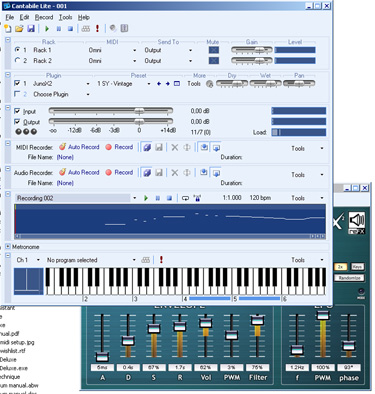Click Audio Recorder save floppy icon
The width and height of the screenshot is (375, 394).
pyautogui.click(x=159, y=173)
